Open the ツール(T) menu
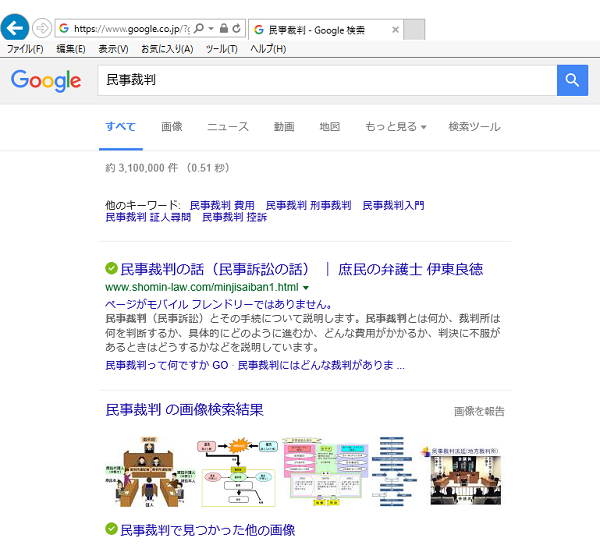Viewport: 600px width, 545px height. 222,49
